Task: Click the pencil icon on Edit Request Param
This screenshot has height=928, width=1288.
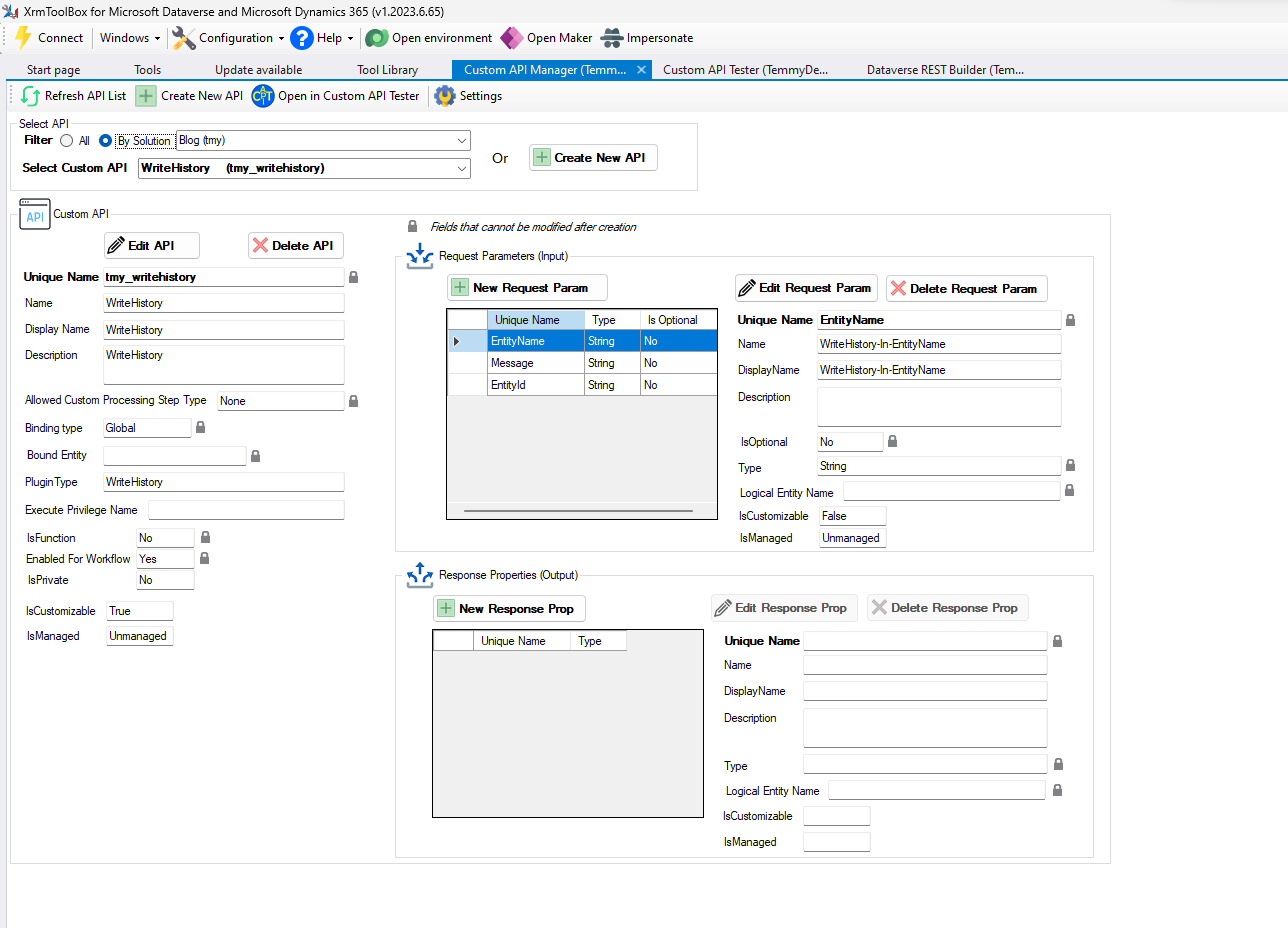Action: 747,288
